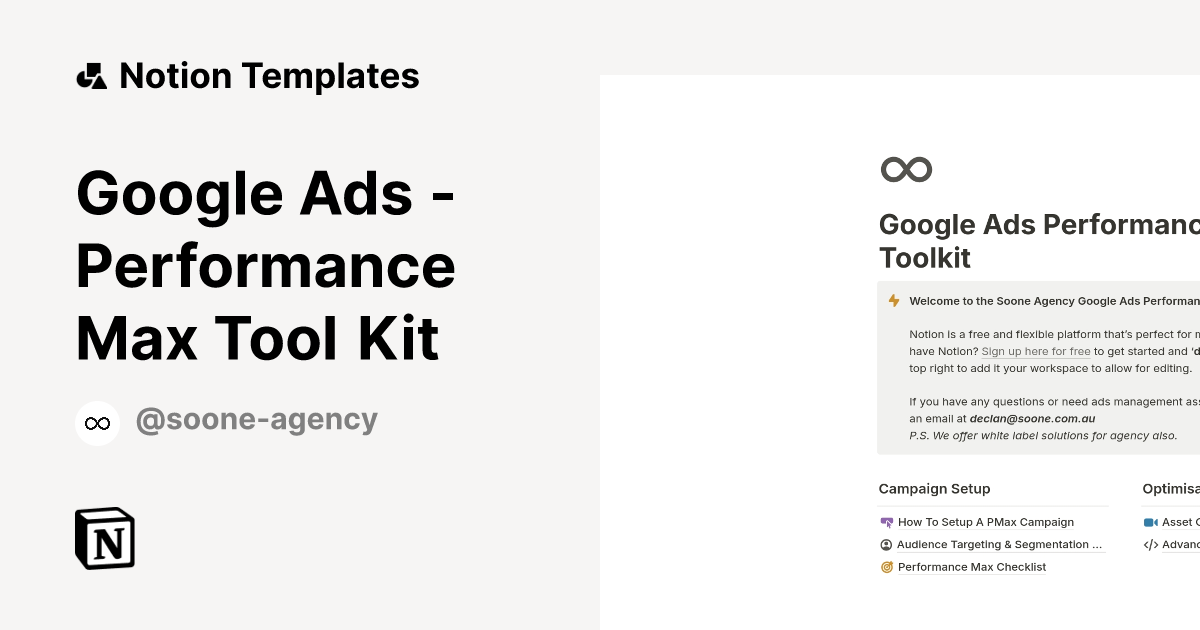1200x630 pixels.
Task: Click the @soone-agency infinity avatar icon
Action: 97,421
